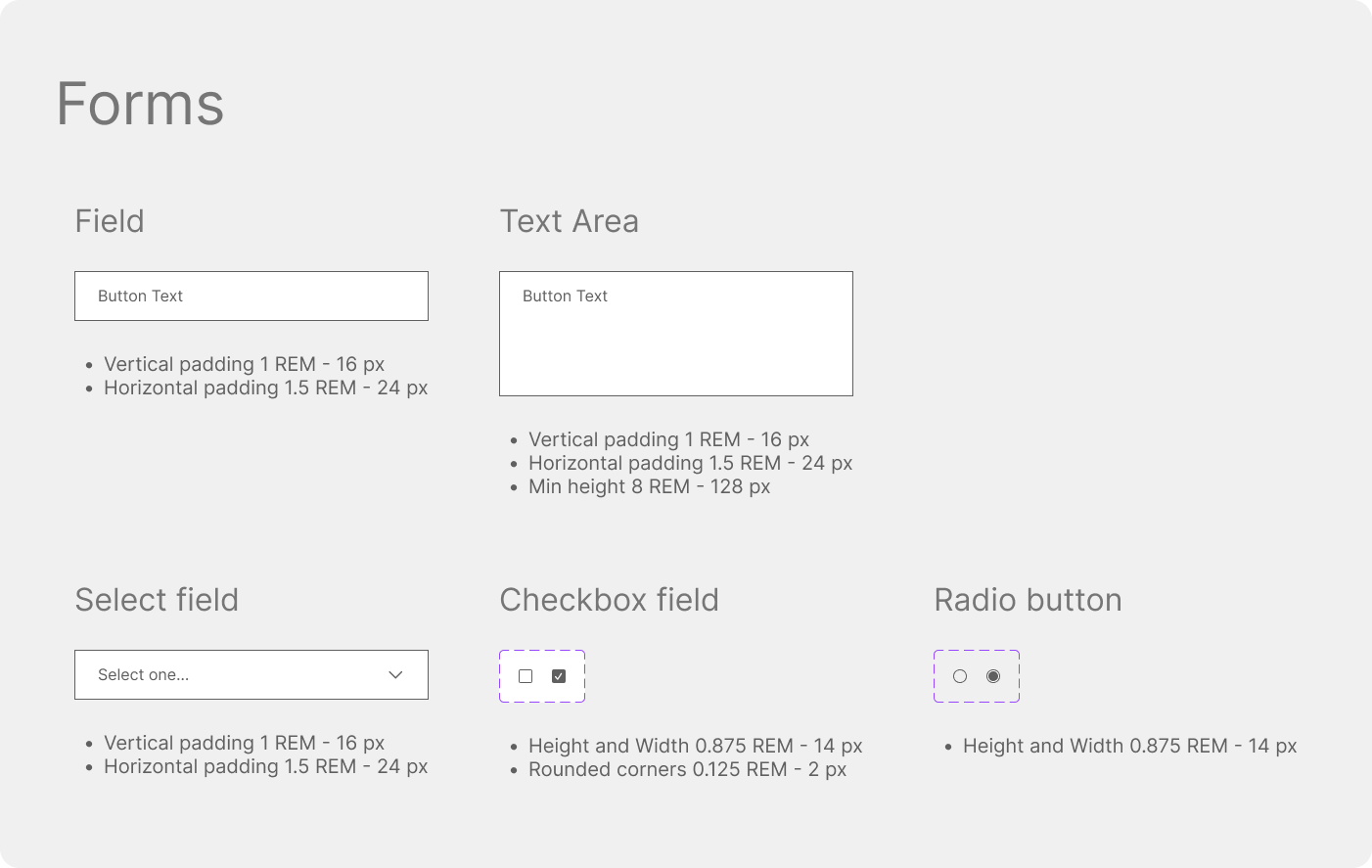Click Radio button 'Height and Width 0.875 REM' note
This screenshot has width=1372, height=868.
pos(1130,746)
